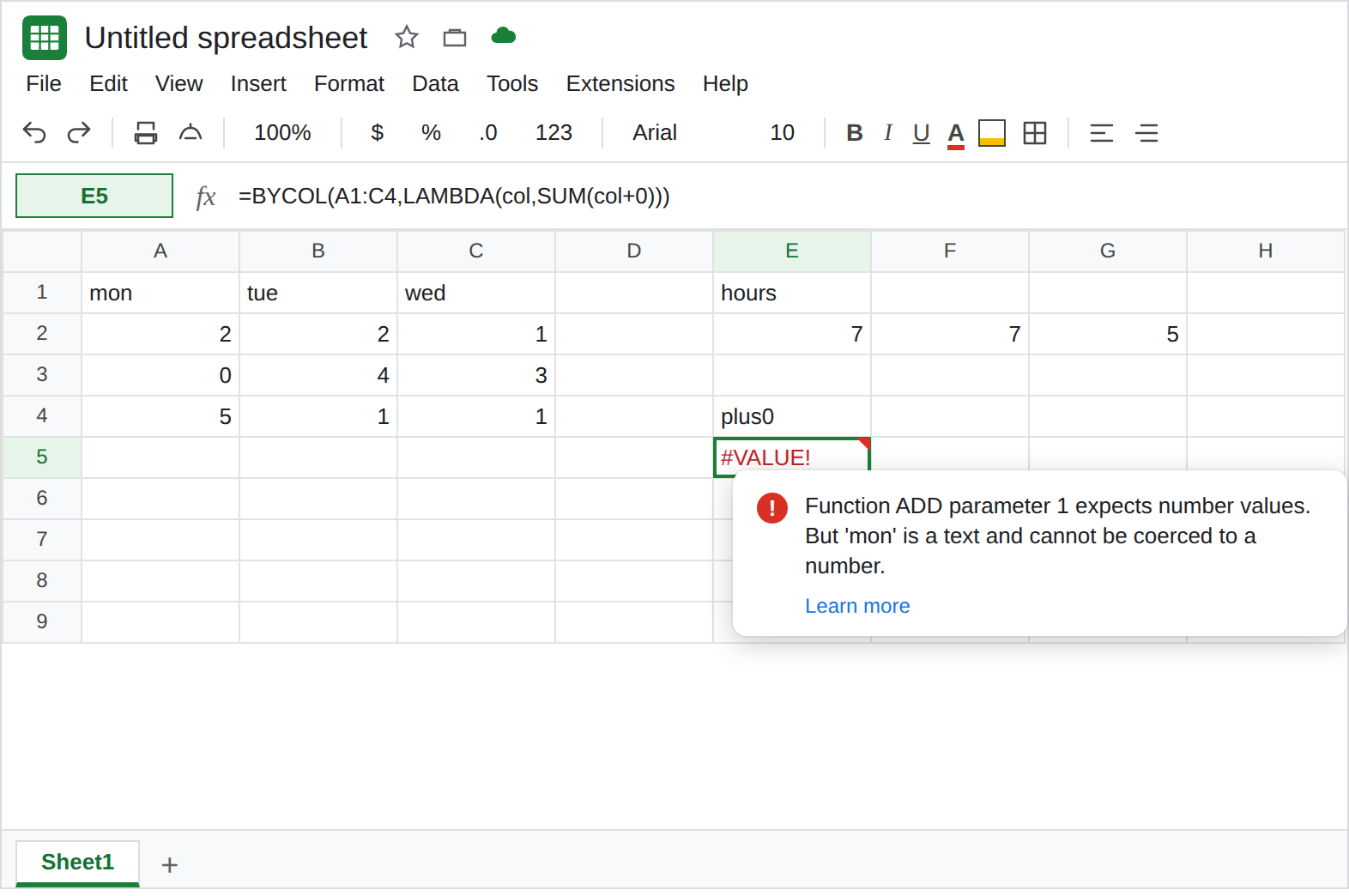Select column E header
The image size is (1349, 896).
click(x=792, y=251)
